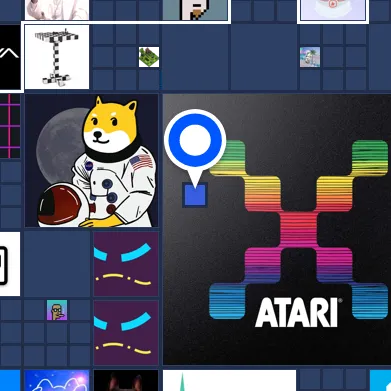Select the checkered tower tile
This screenshot has height=391, width=391.
click(x=57, y=57)
